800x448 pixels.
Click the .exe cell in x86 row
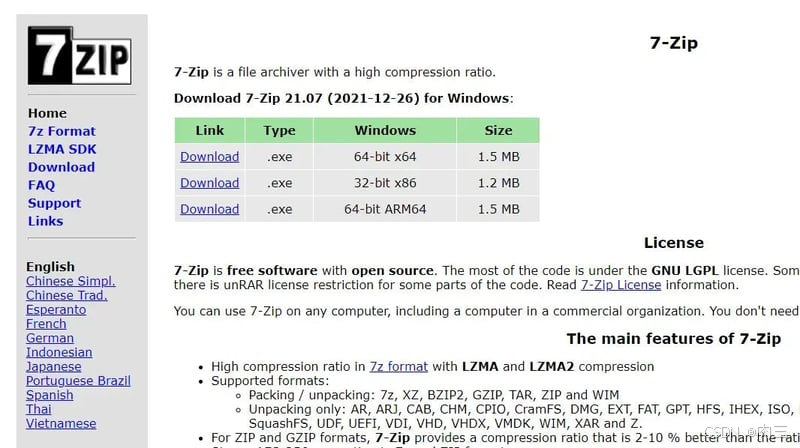279,183
